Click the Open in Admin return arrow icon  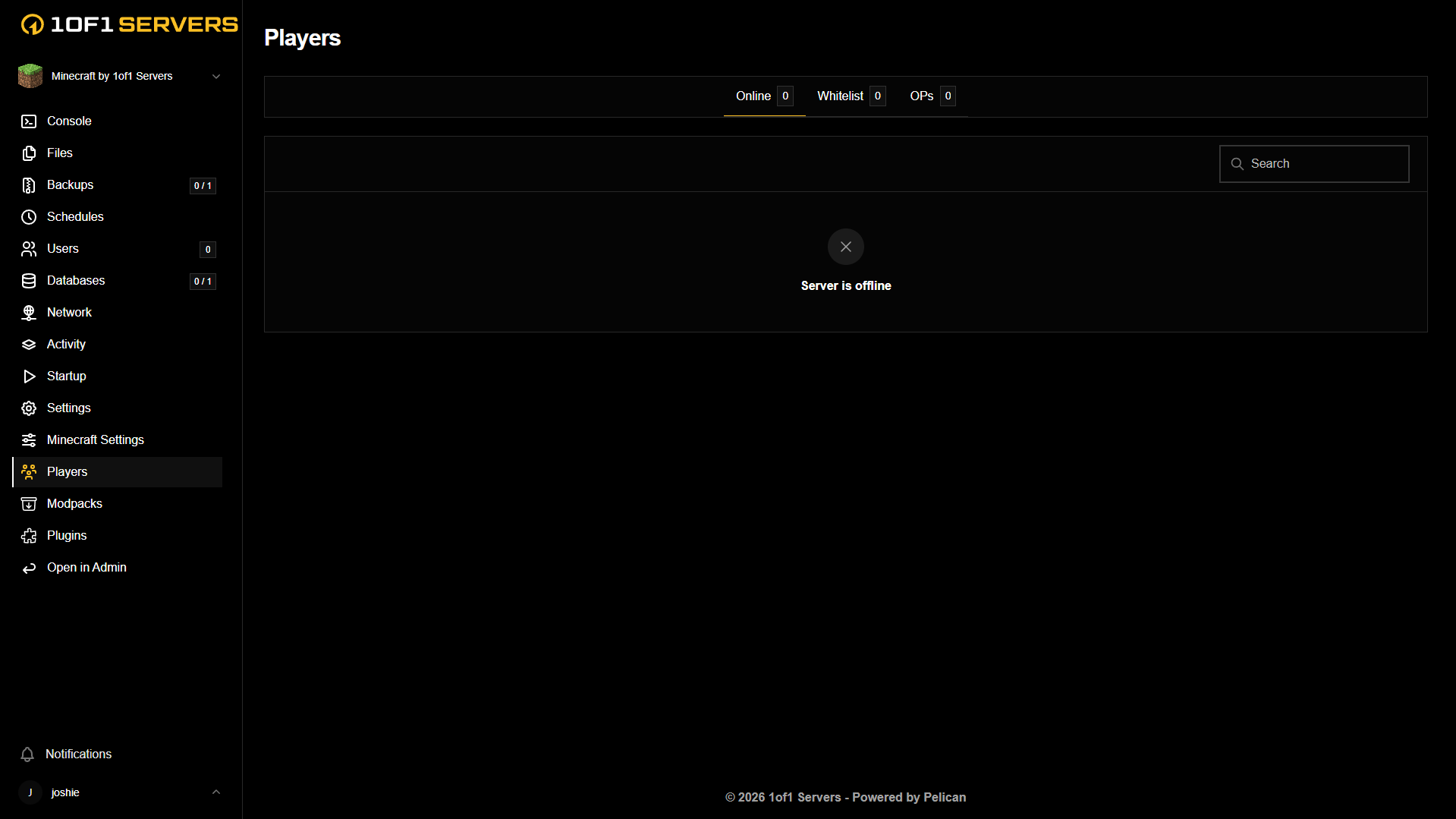[29, 568]
